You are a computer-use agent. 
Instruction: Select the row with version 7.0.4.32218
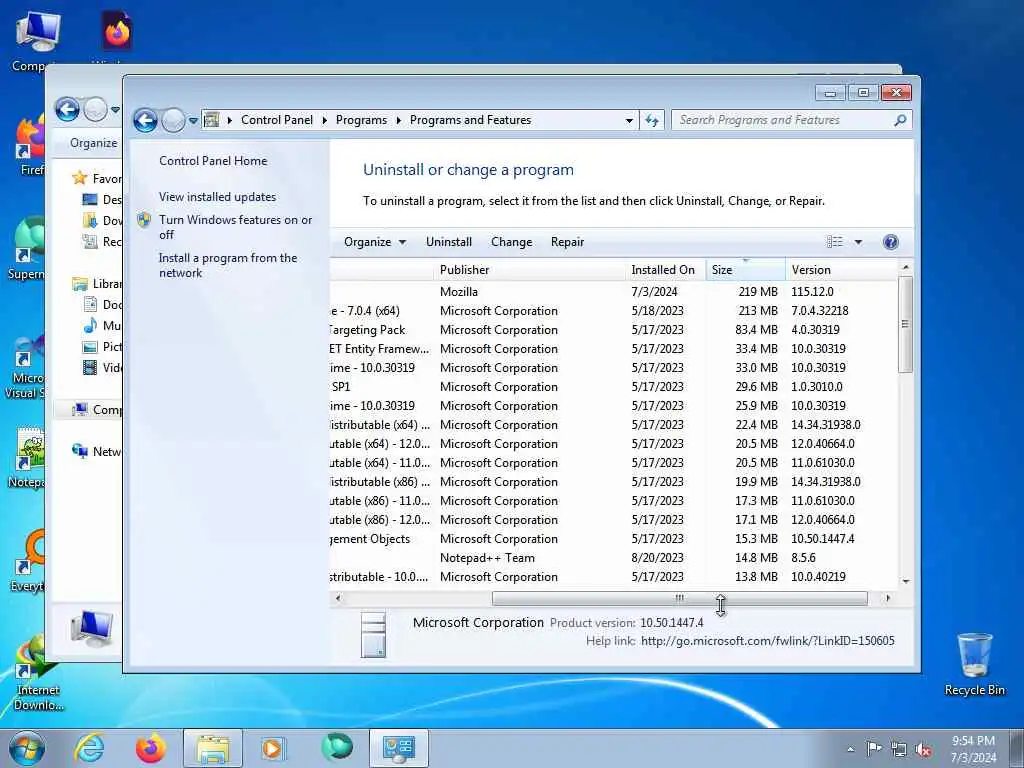pos(614,311)
